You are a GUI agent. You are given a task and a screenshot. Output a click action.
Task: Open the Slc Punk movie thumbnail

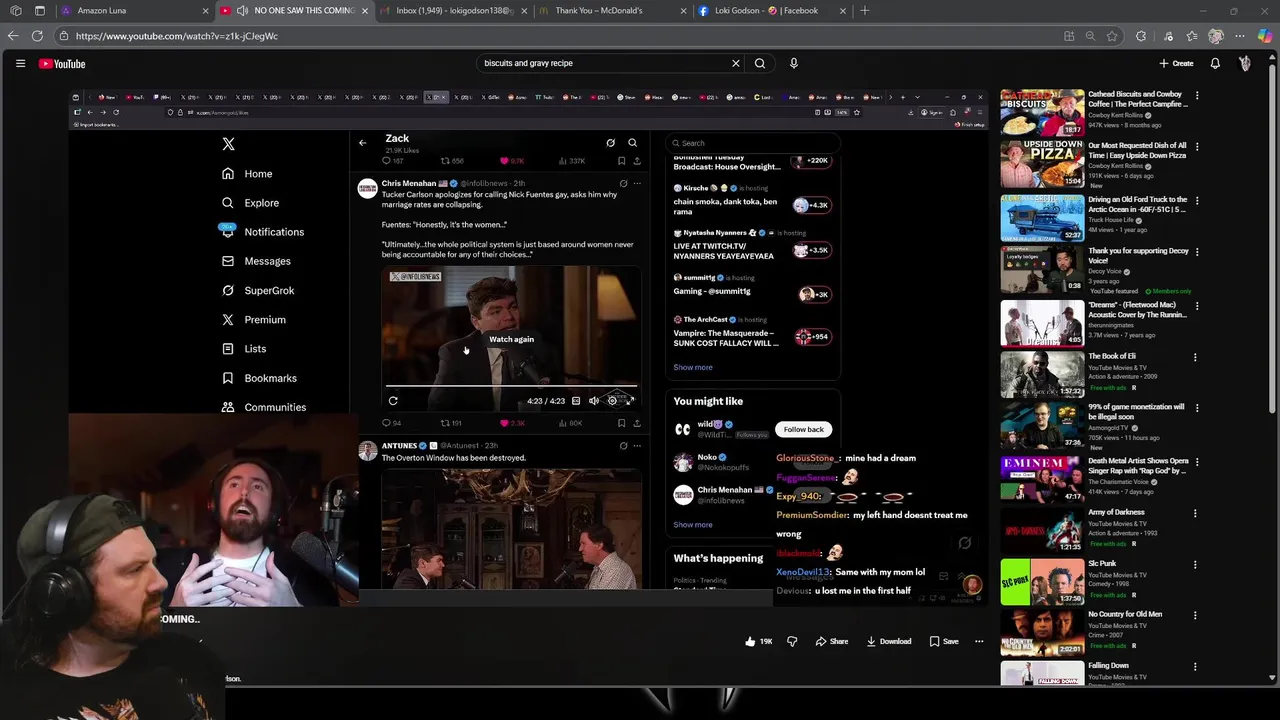[1042, 582]
